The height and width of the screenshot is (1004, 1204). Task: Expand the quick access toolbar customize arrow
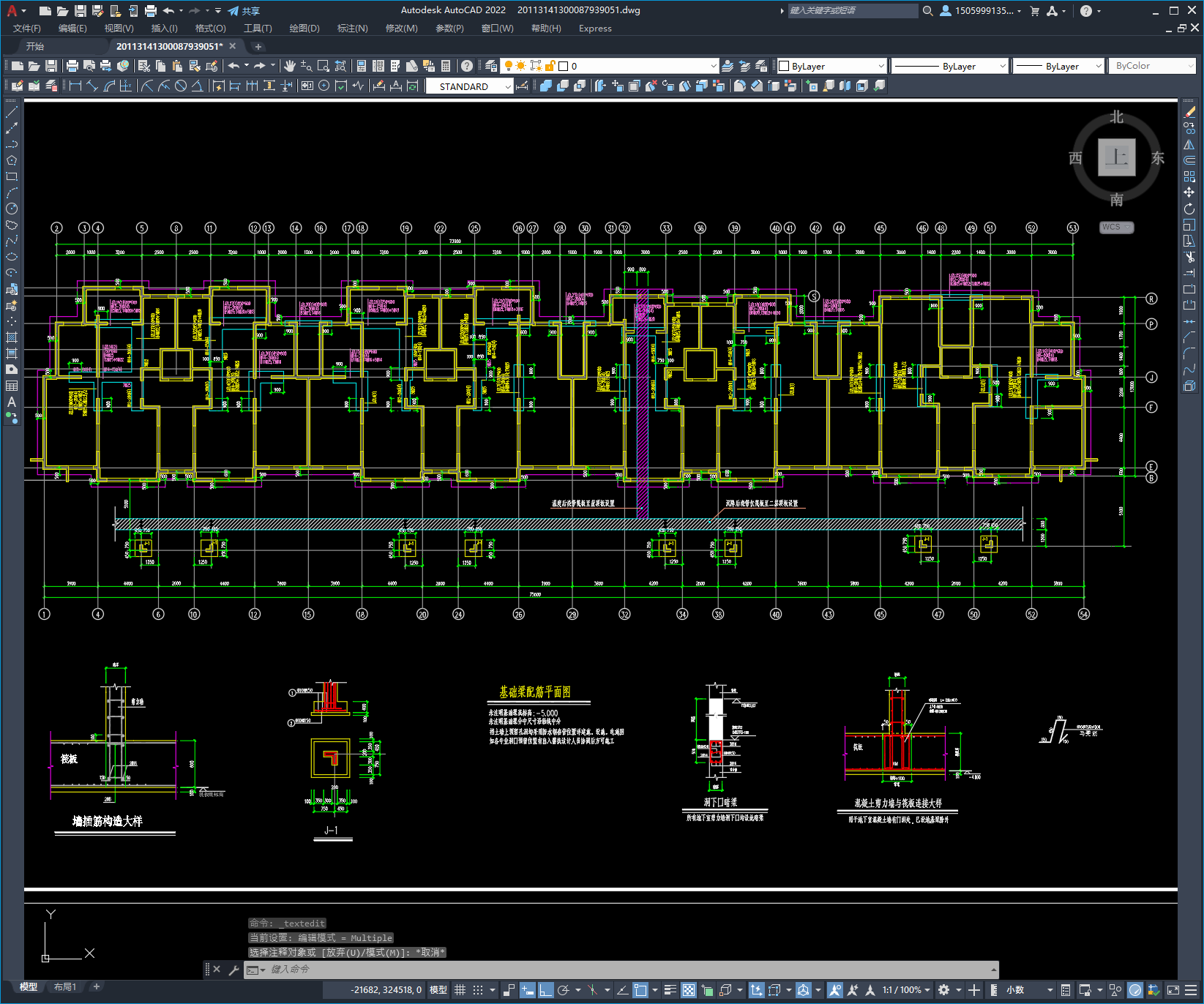(218, 11)
